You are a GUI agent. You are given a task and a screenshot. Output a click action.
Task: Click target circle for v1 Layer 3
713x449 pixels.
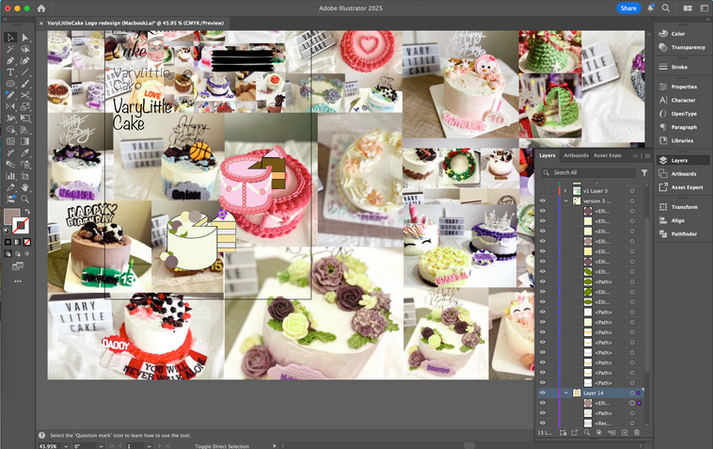click(x=632, y=191)
